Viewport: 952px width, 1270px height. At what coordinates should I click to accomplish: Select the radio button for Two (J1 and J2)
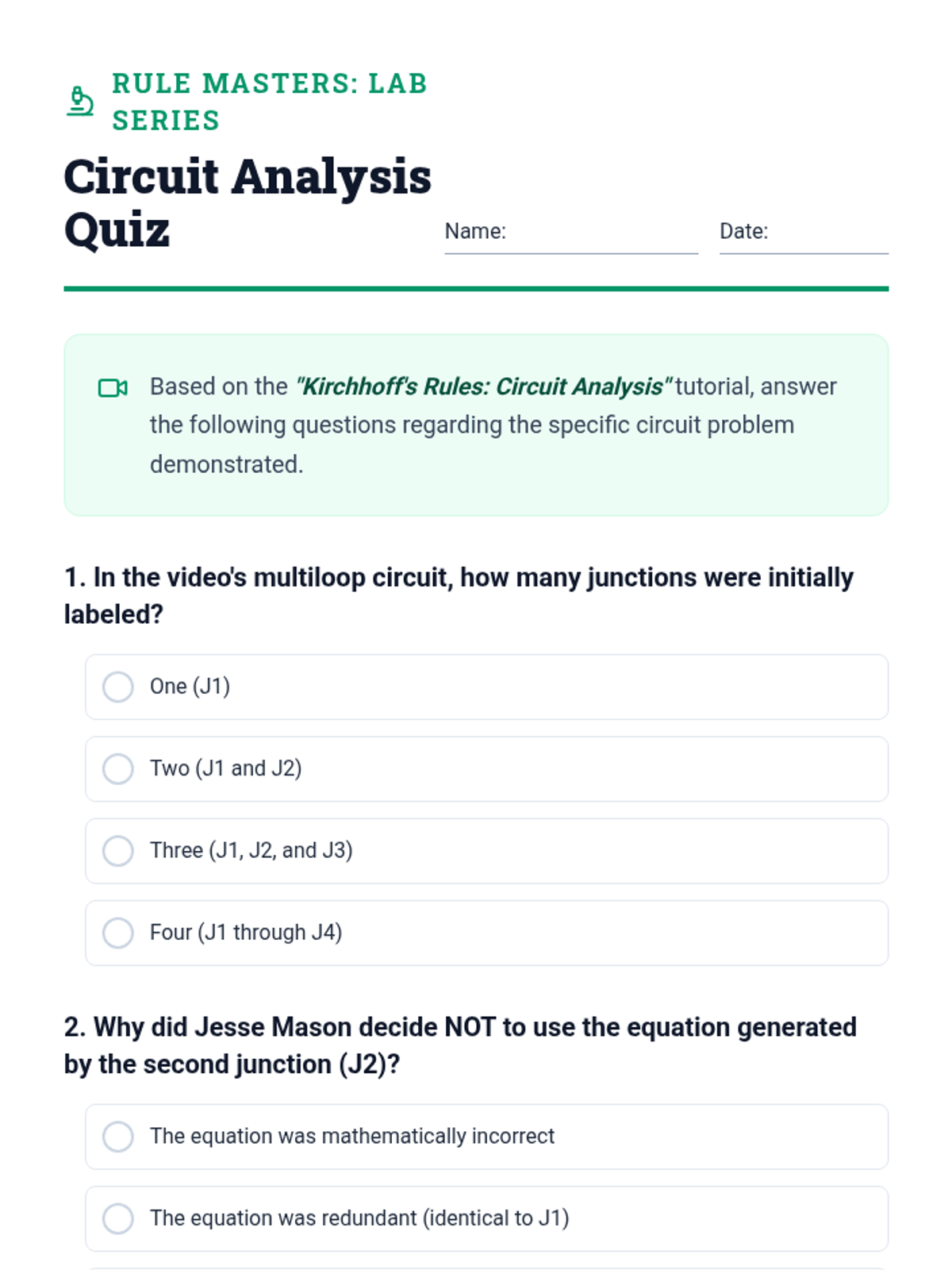pos(118,768)
